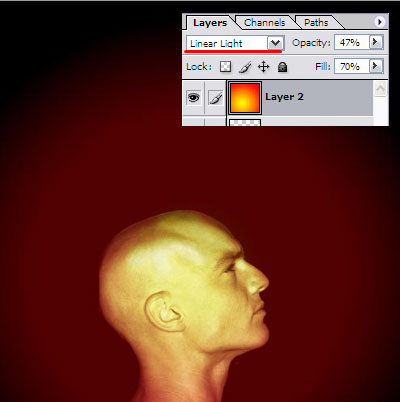
Task: Click the Opacity 47% field
Action: [x=351, y=43]
